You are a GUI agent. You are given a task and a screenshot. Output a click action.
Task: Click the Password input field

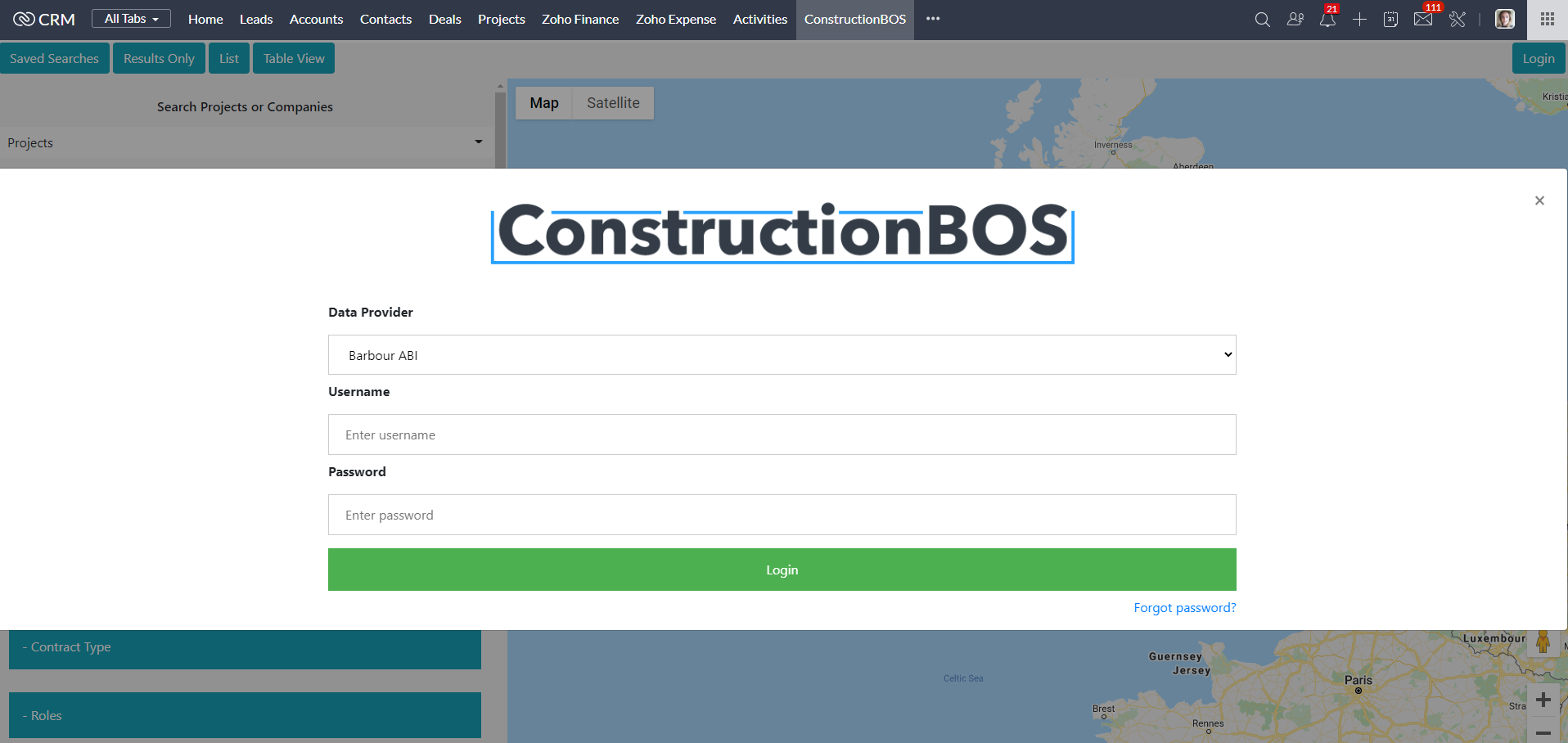782,515
